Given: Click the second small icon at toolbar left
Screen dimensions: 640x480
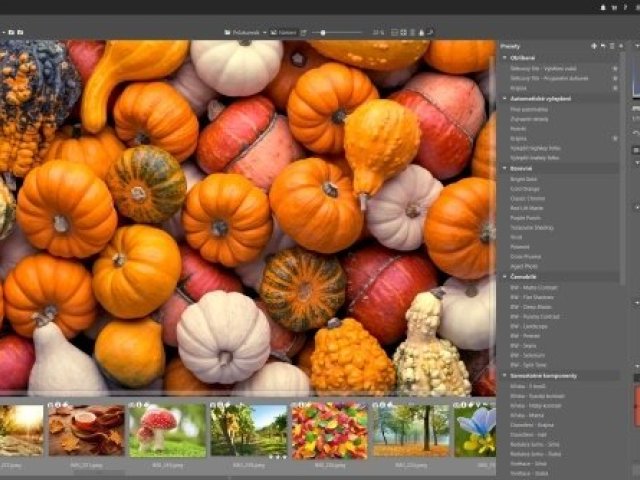Looking at the screenshot, I should click(20, 32).
